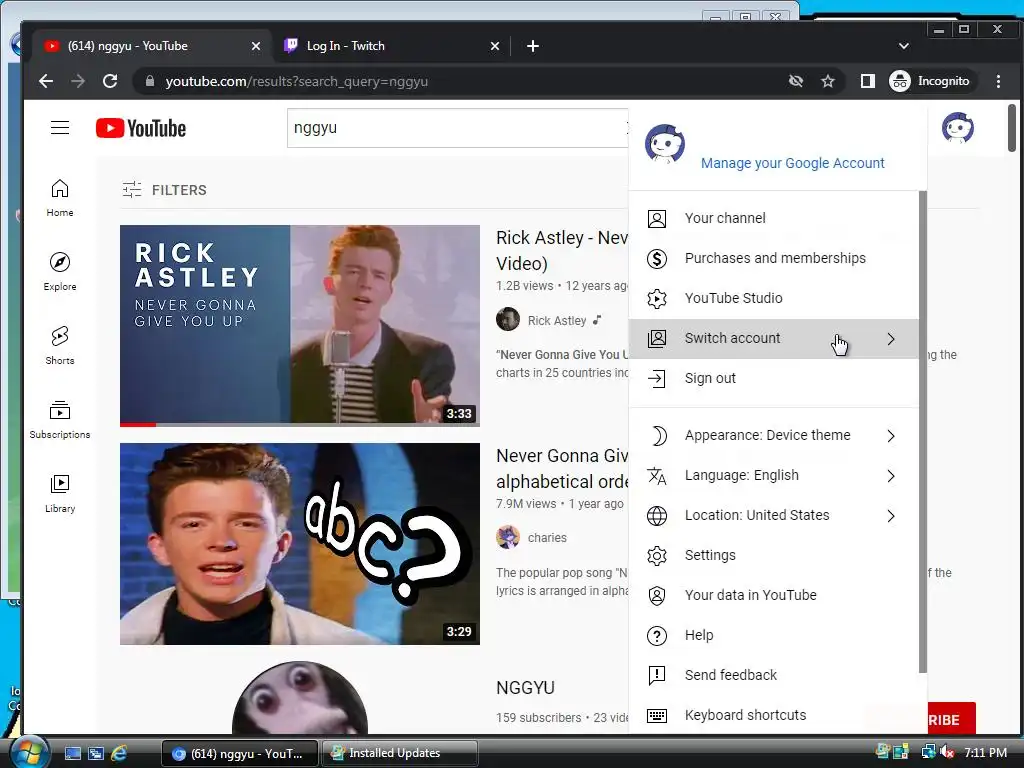
Task: Bookmark this page with the star icon
Action: [828, 81]
